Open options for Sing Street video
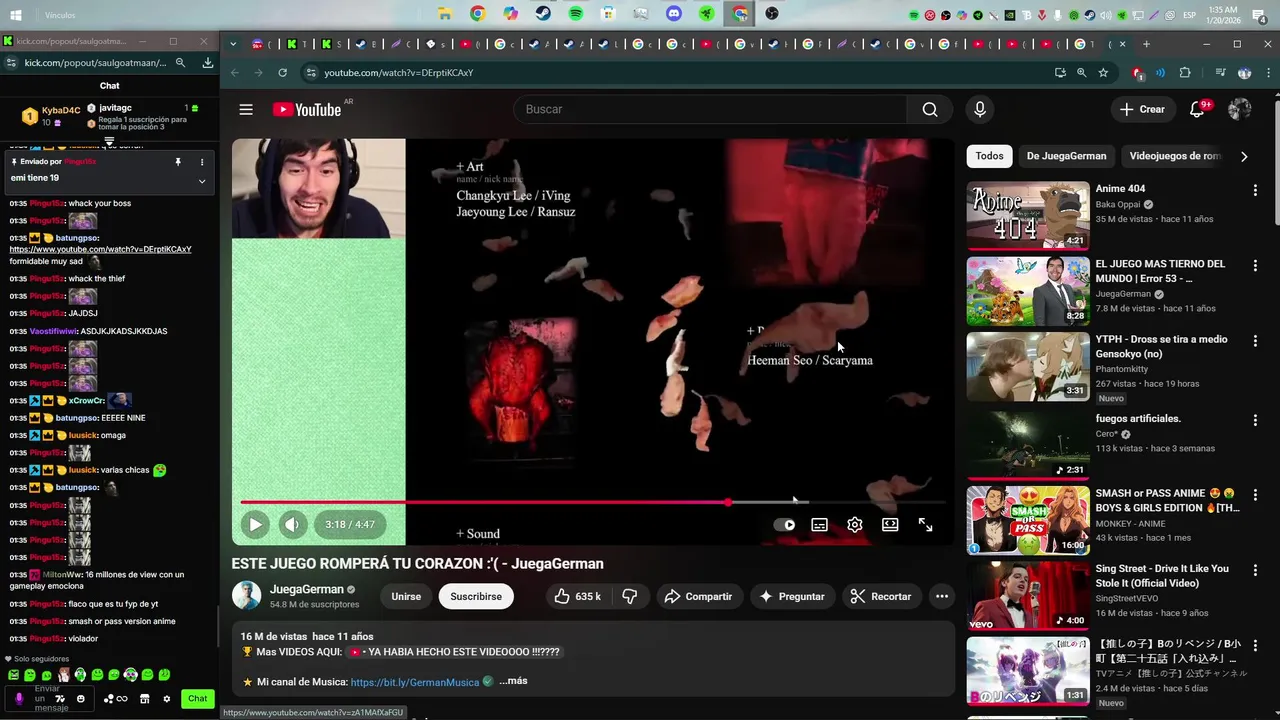The image size is (1280, 720). pos(1255,570)
